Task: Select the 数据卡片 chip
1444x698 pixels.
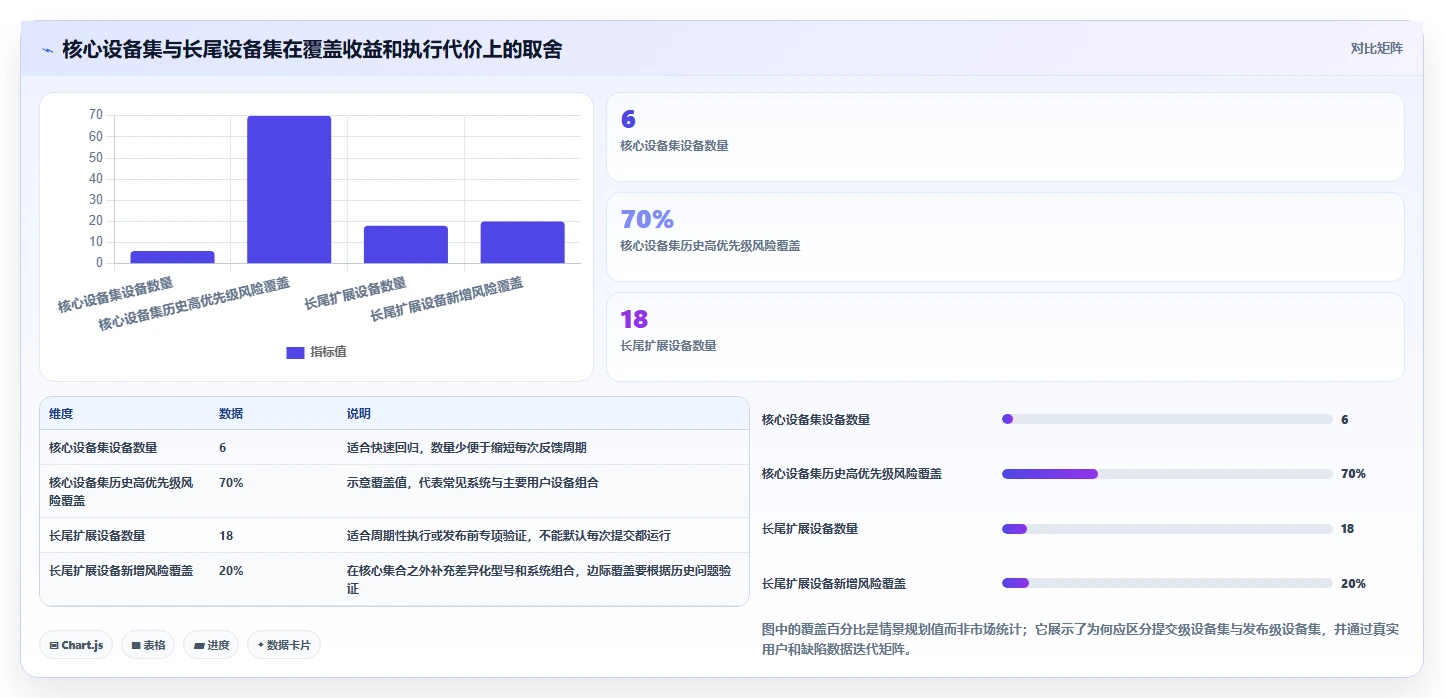Action: pyautogui.click(x=284, y=645)
